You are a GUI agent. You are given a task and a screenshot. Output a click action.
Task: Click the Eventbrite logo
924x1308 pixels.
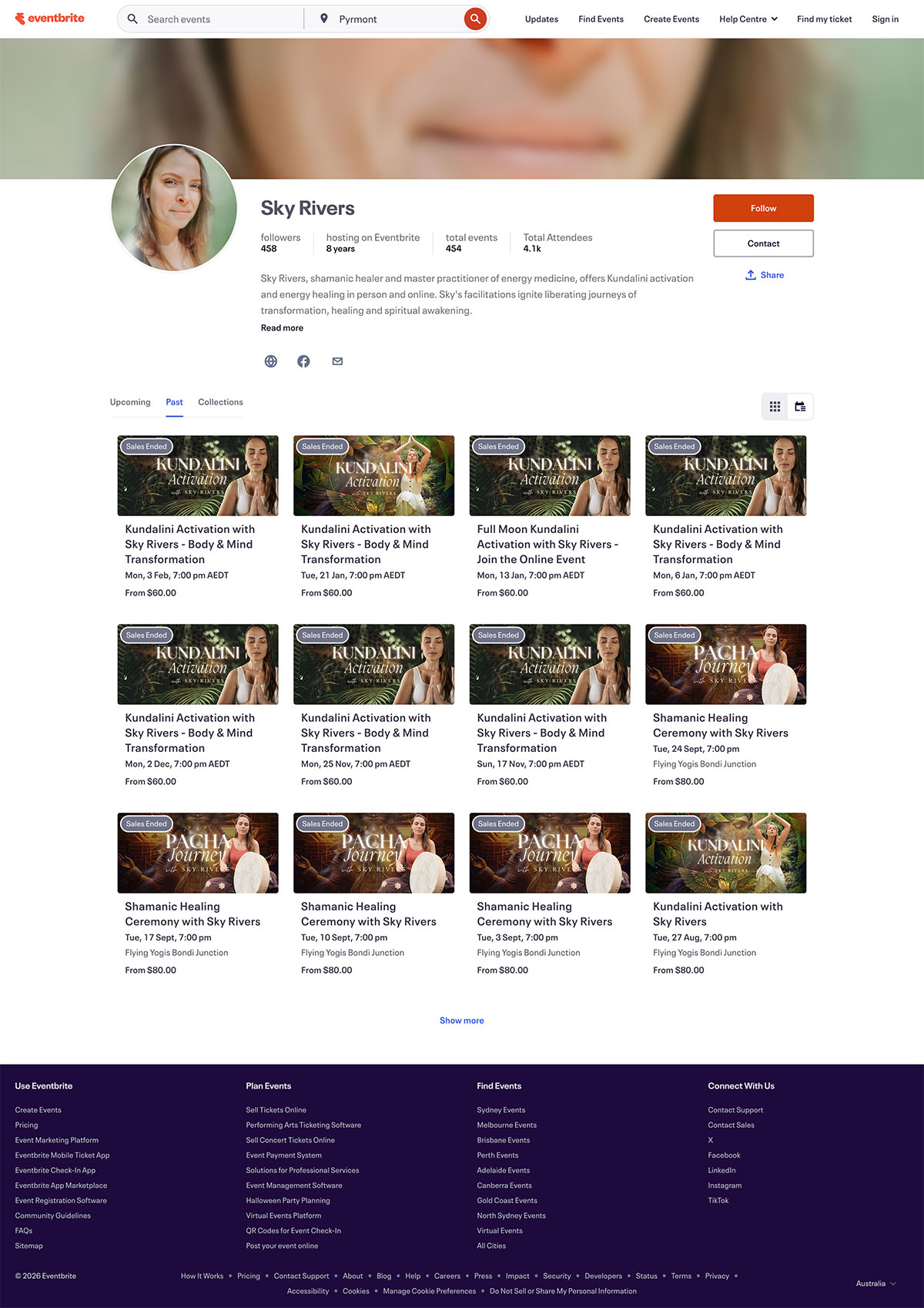pyautogui.click(x=50, y=18)
